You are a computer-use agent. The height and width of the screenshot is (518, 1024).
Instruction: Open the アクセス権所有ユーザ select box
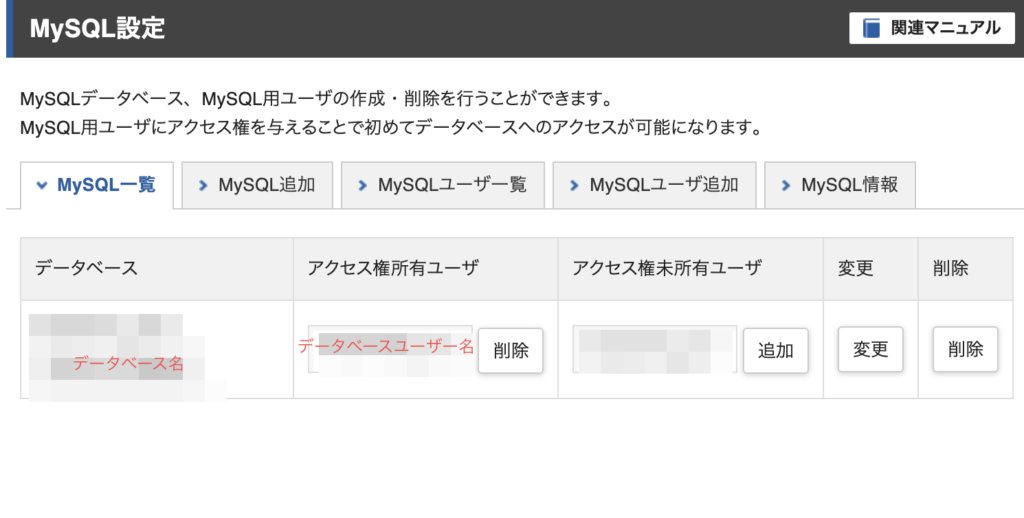pos(390,349)
